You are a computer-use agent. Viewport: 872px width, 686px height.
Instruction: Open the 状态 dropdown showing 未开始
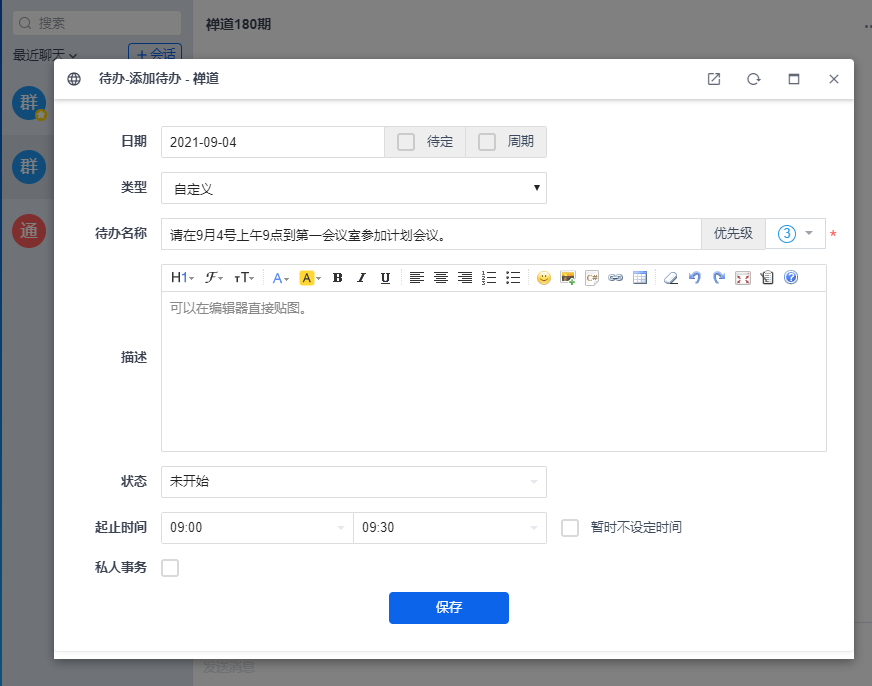point(353,481)
